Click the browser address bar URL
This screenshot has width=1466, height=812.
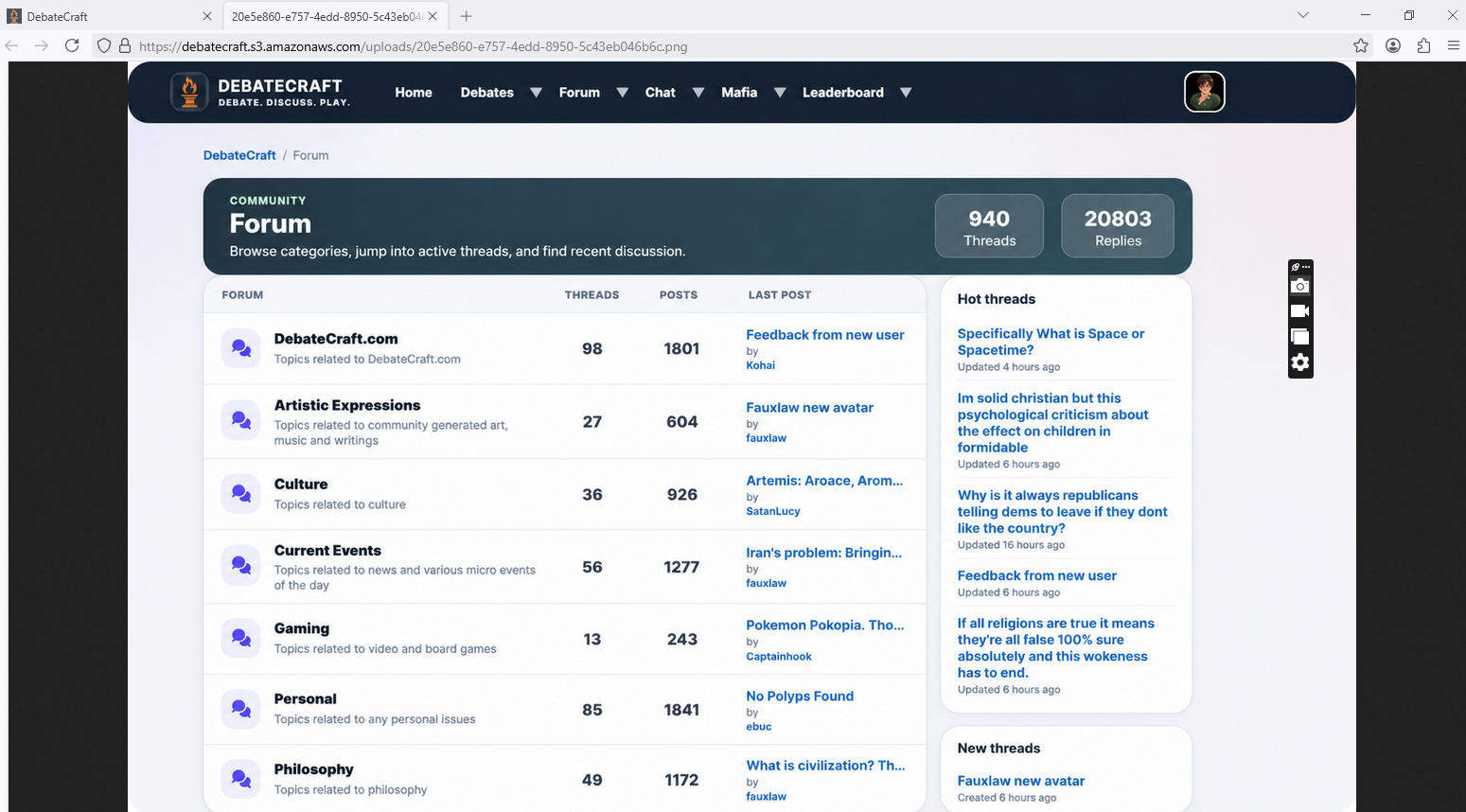[414, 46]
